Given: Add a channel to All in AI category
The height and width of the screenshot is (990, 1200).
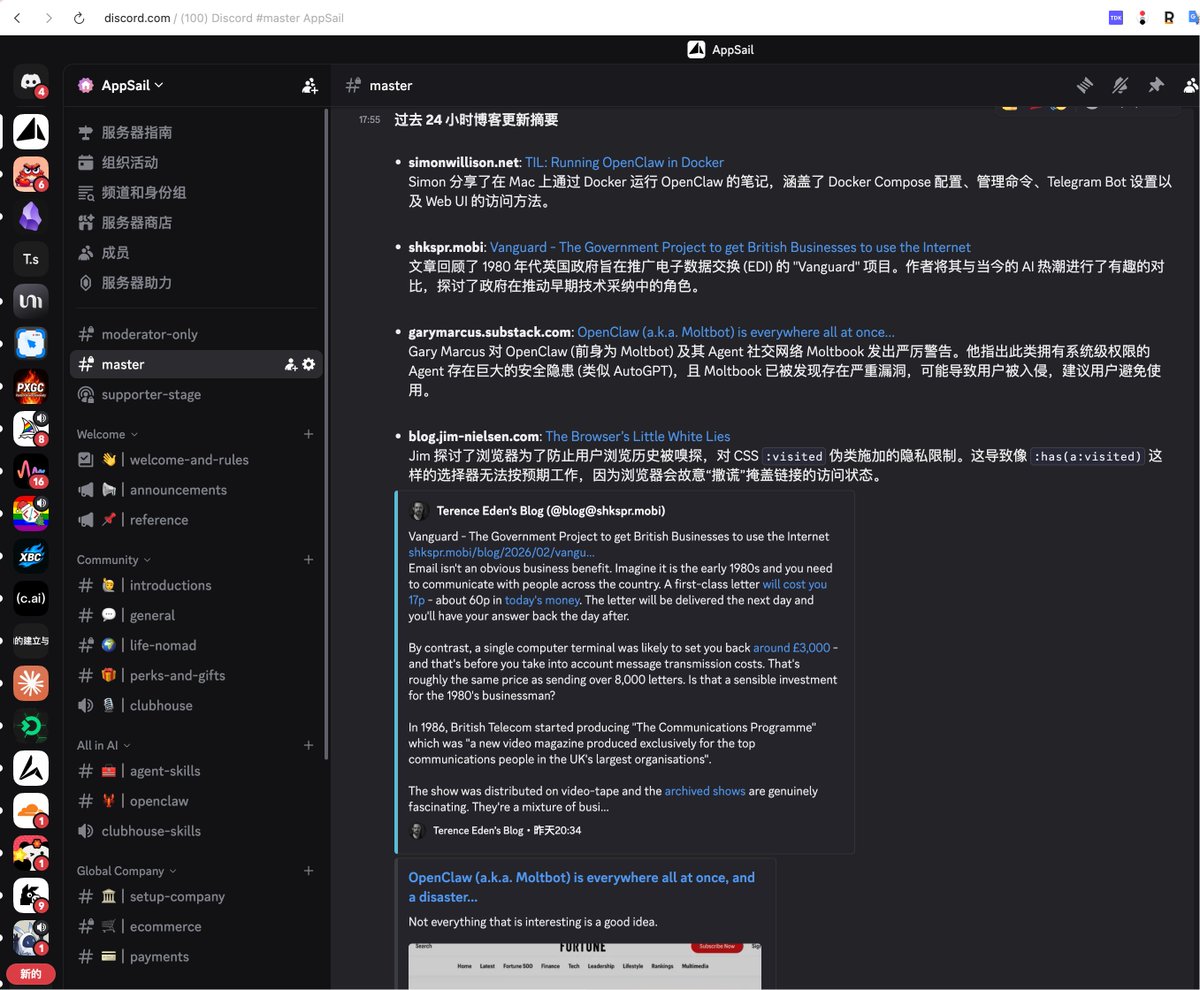Looking at the screenshot, I should pyautogui.click(x=308, y=745).
